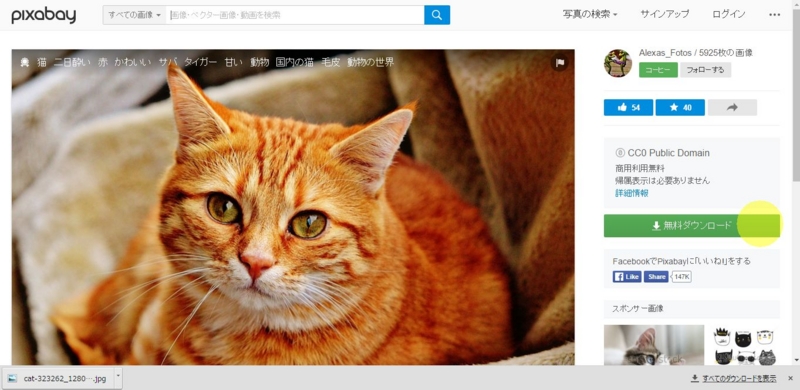Click the フォローする button
The width and height of the screenshot is (800, 390).
(705, 70)
